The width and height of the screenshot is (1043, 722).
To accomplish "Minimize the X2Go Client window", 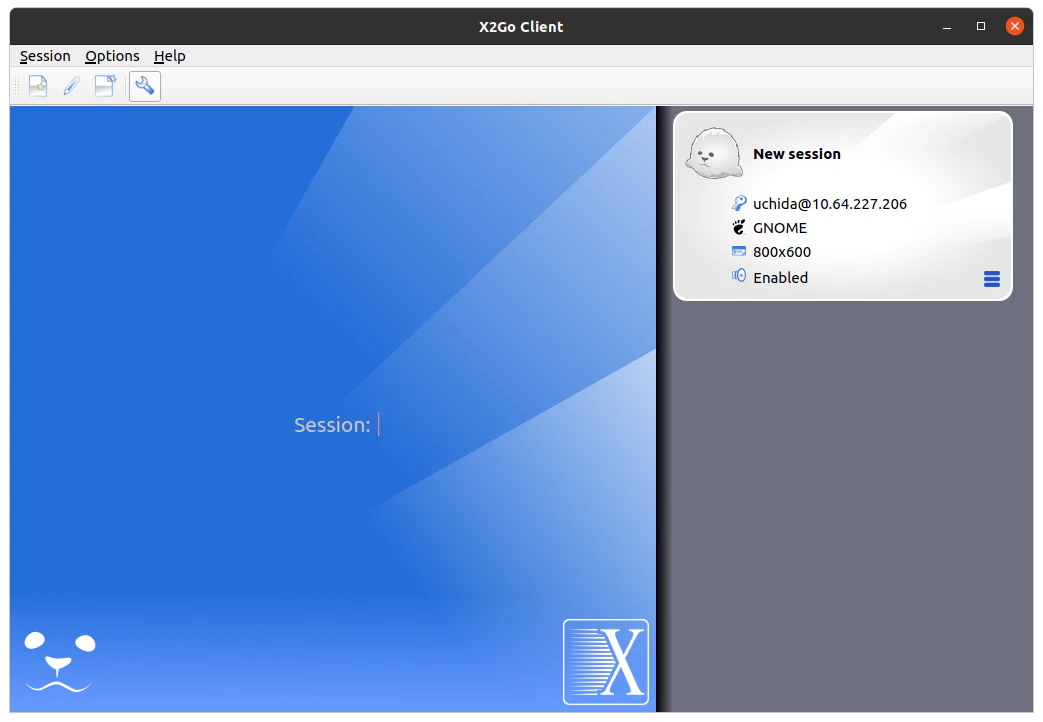I will (x=947, y=27).
